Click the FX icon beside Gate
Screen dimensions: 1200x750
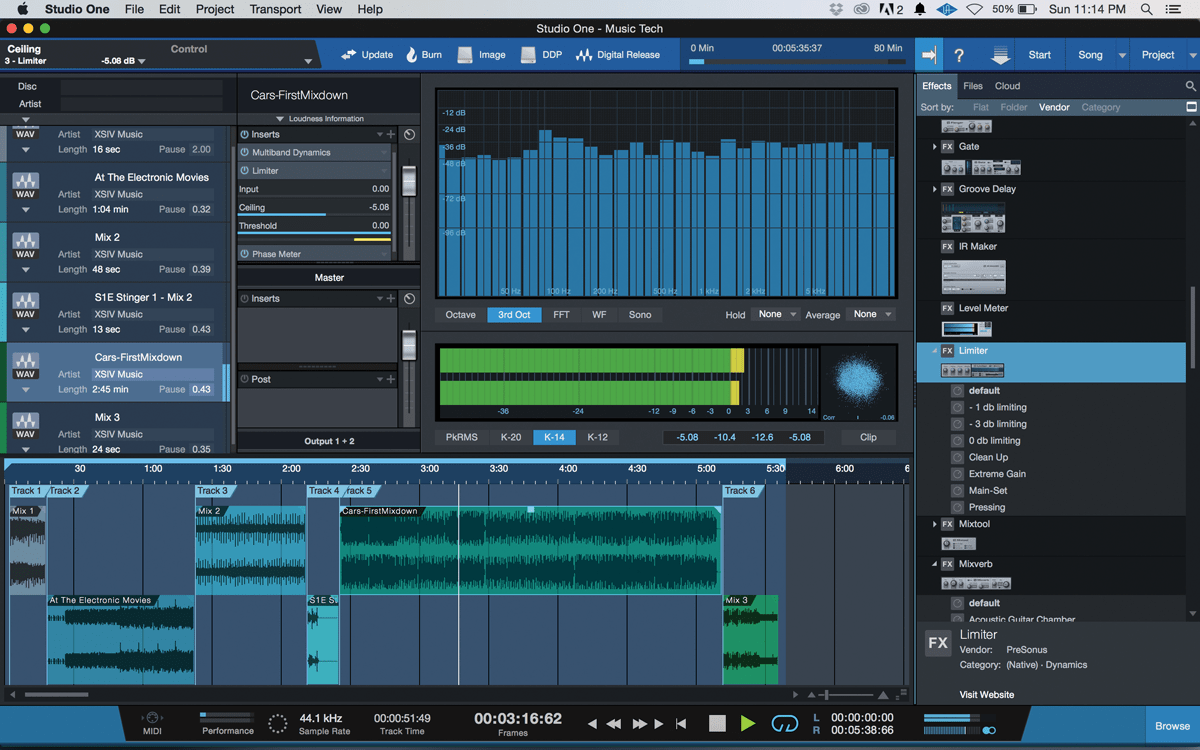pos(947,146)
